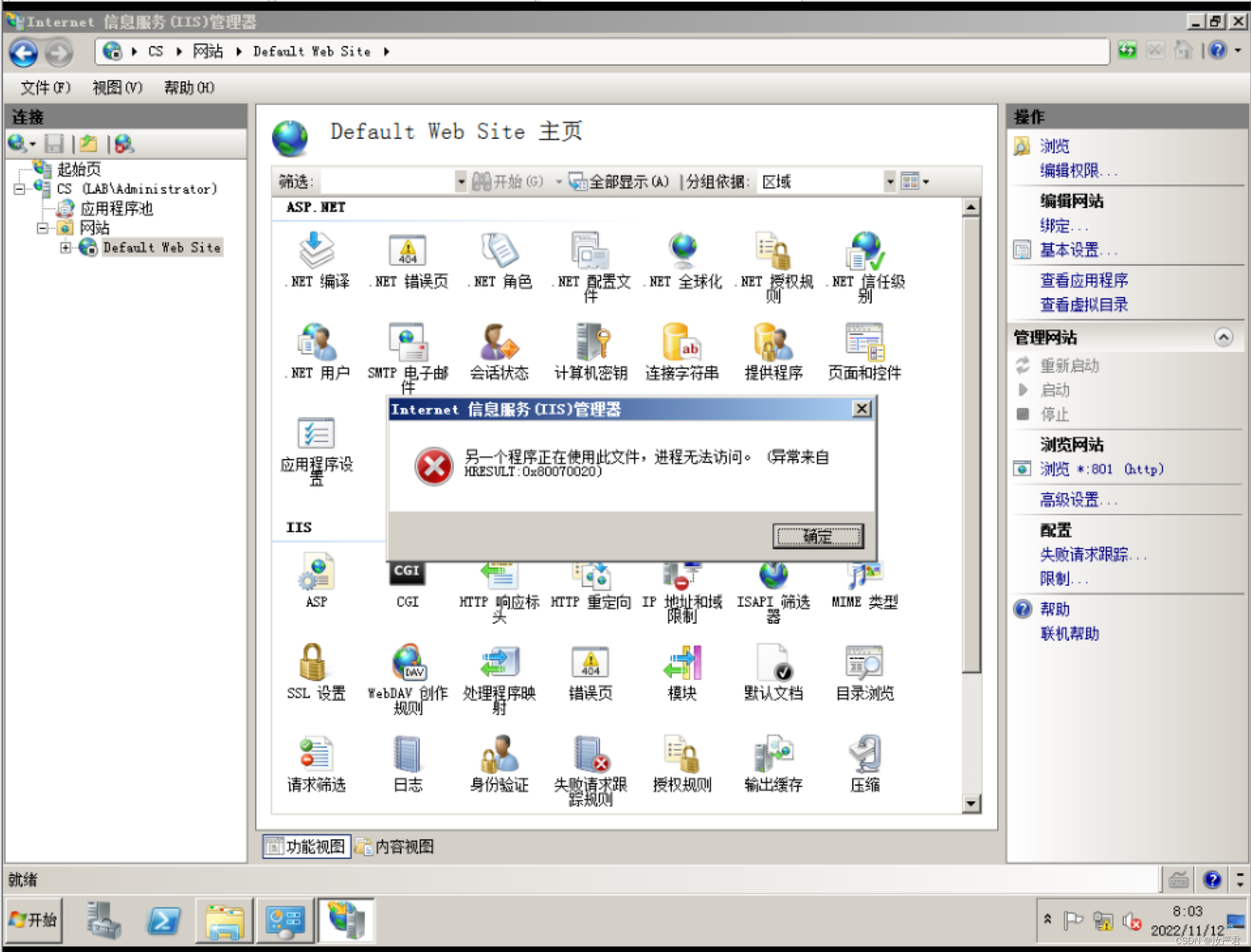Image resolution: width=1251 pixels, height=952 pixels.
Task: Open the 错误页 icon in IIS section
Action: point(591,663)
